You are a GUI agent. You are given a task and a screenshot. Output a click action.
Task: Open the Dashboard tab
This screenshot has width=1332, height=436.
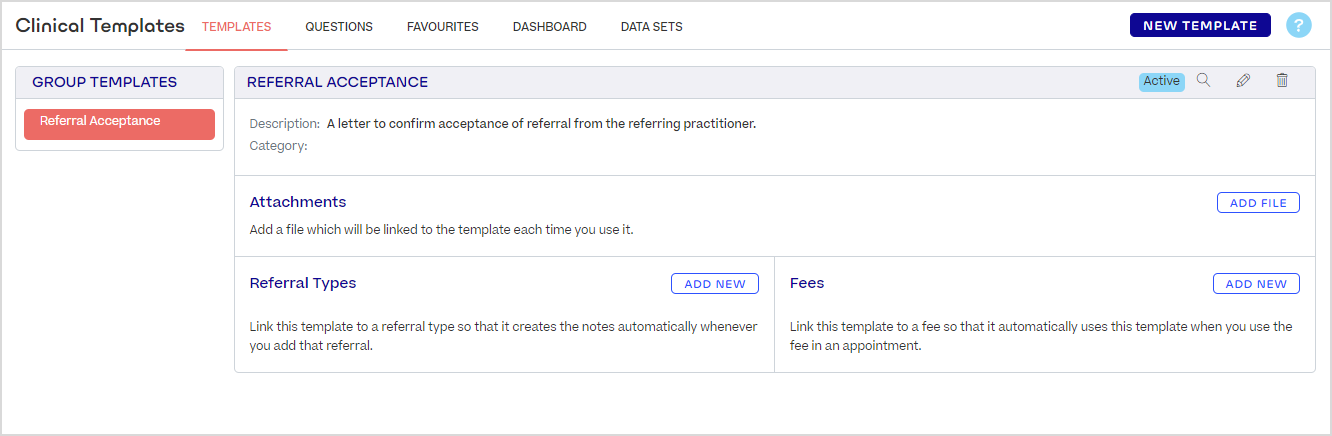550,27
